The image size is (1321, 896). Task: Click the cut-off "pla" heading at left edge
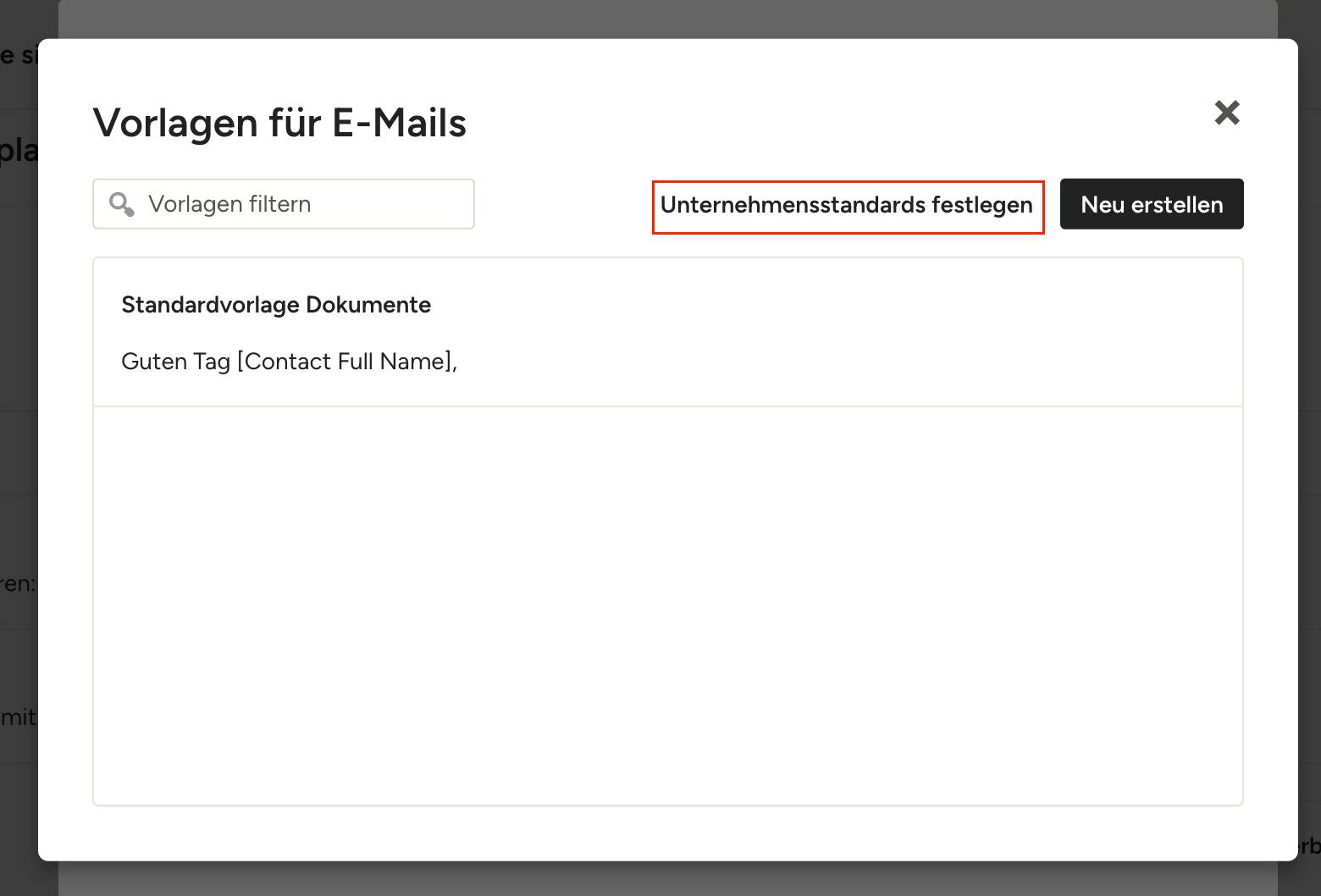tap(18, 151)
